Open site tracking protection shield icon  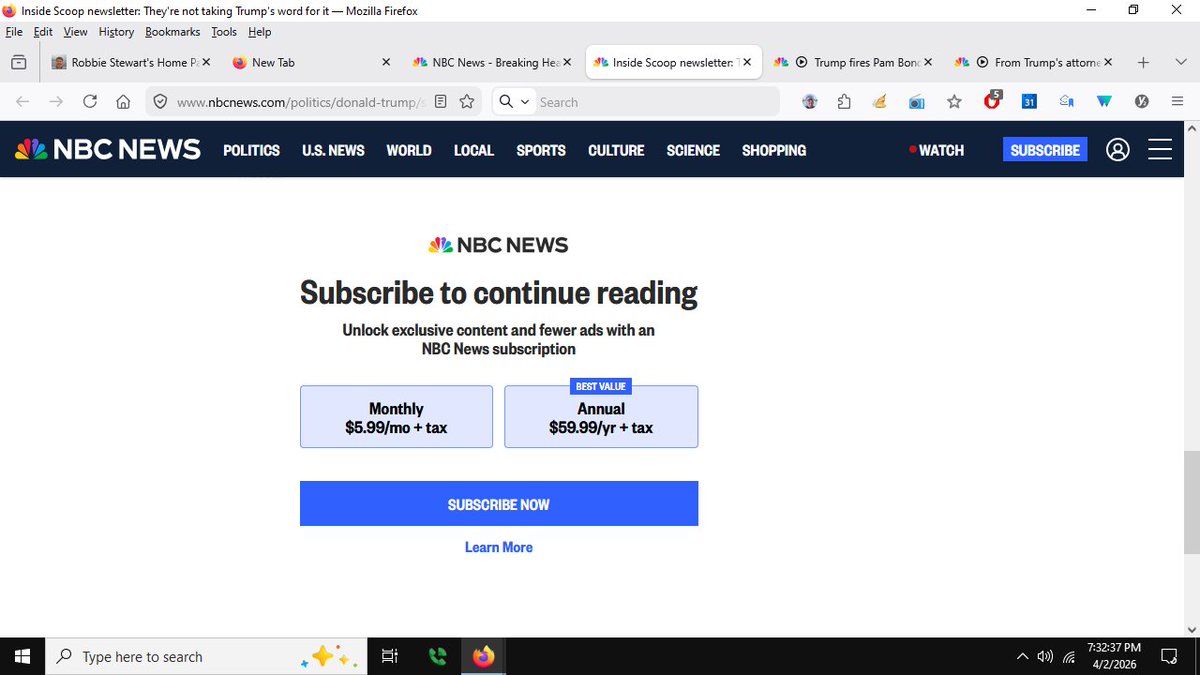[x=160, y=102]
